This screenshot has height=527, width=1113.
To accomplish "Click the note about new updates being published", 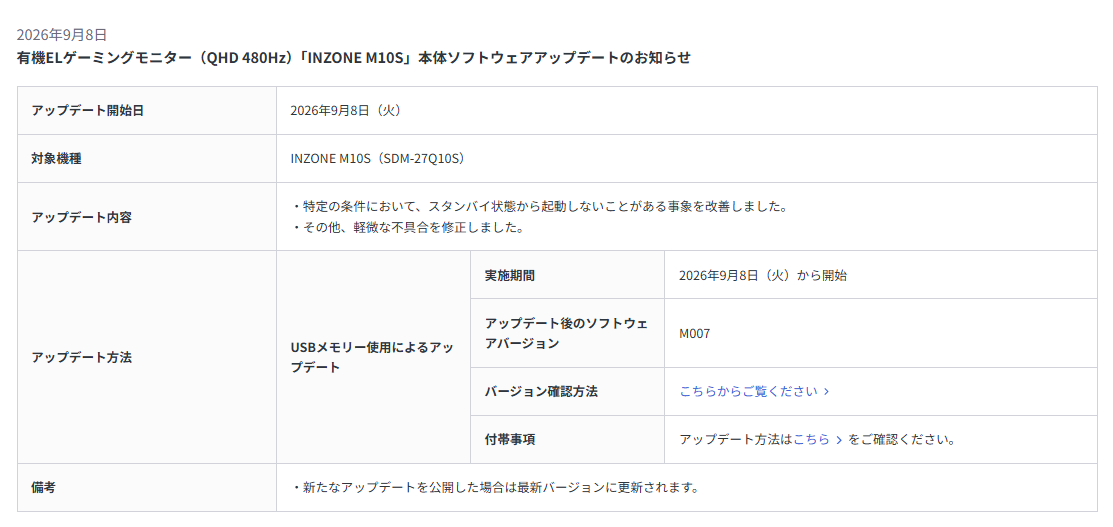I will tap(495, 488).
